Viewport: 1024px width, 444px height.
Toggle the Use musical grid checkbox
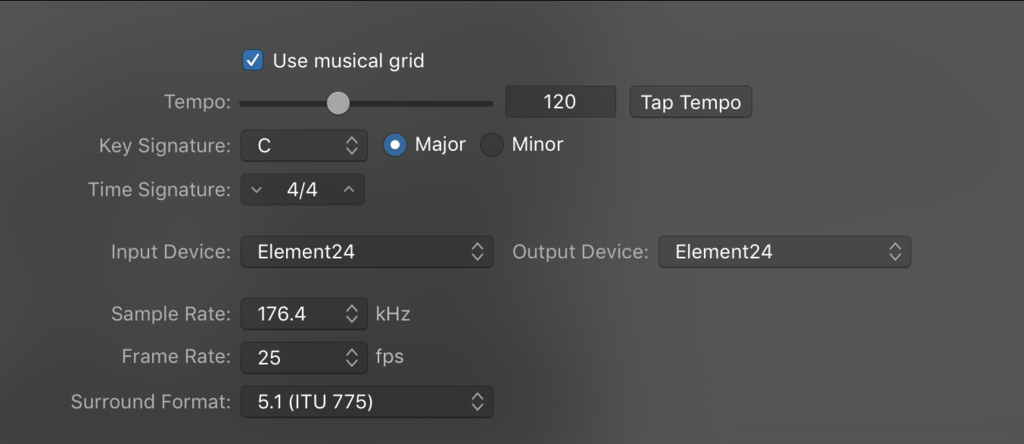coord(253,61)
